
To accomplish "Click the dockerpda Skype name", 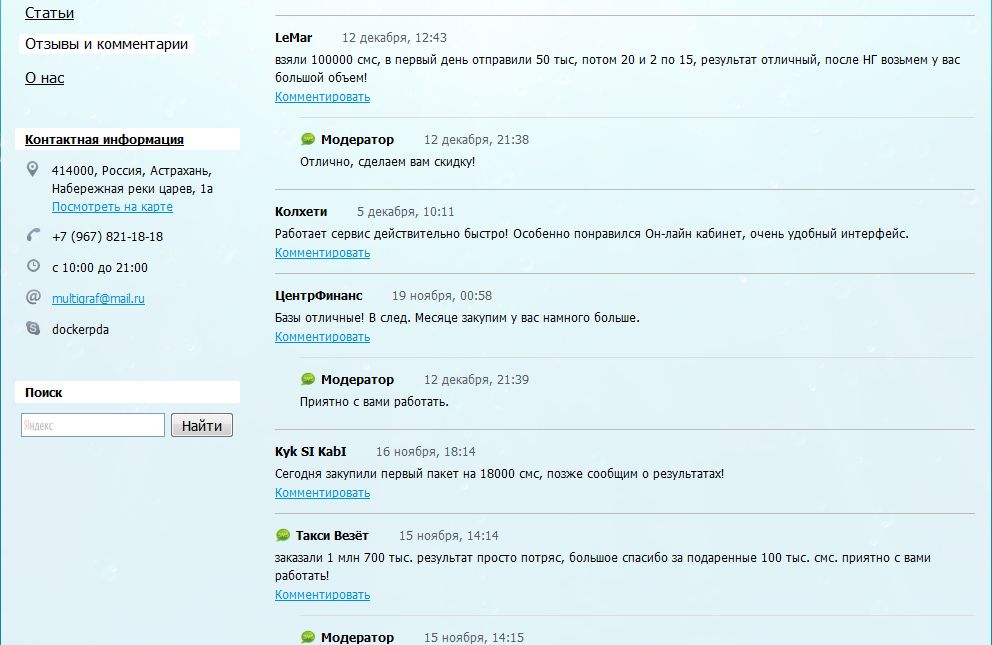I will (80, 329).
